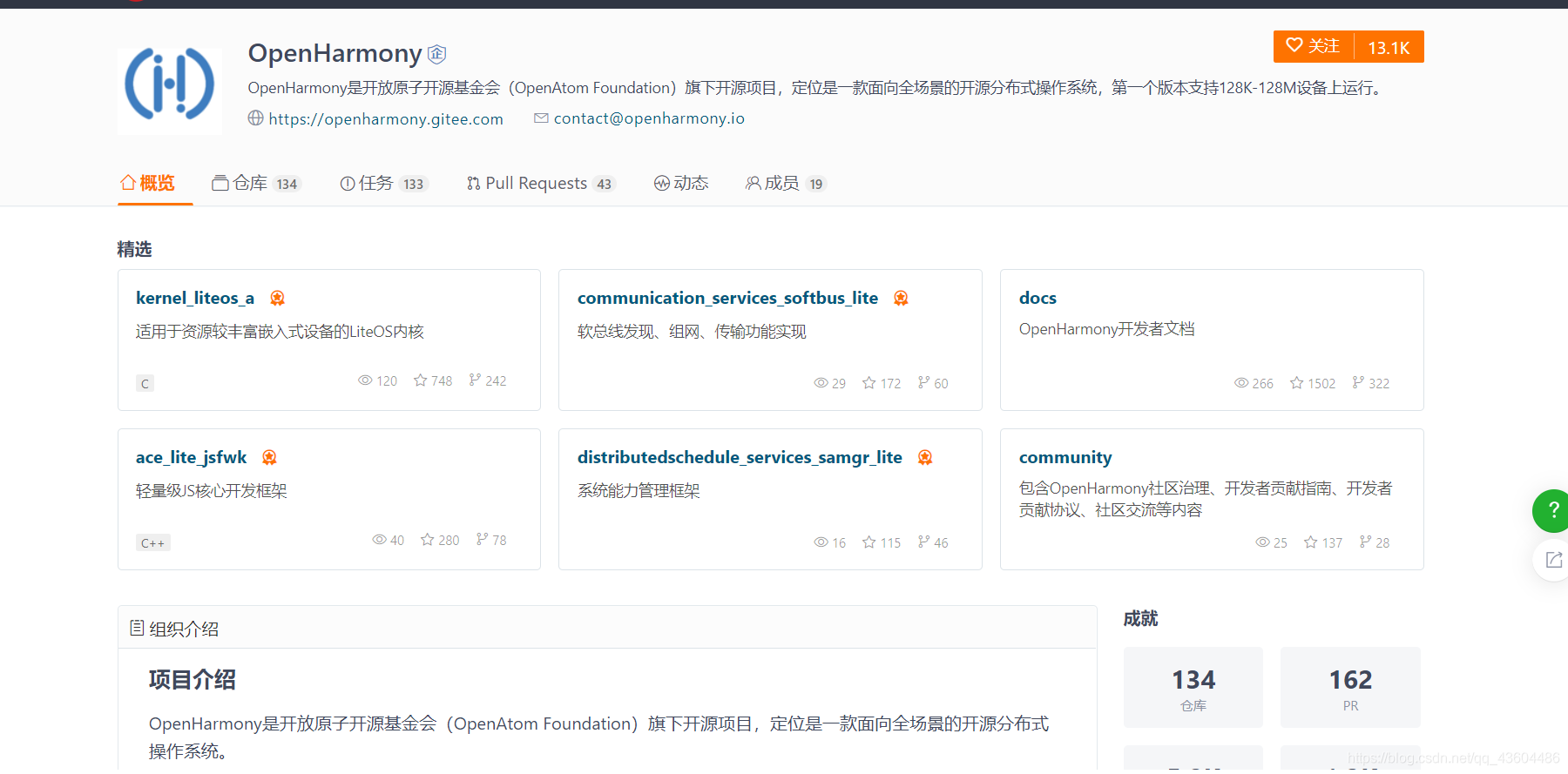Click the kernel_liteos_a description 适用于资源较丰富嵌入式设备的LiteOS内核

(x=280, y=332)
